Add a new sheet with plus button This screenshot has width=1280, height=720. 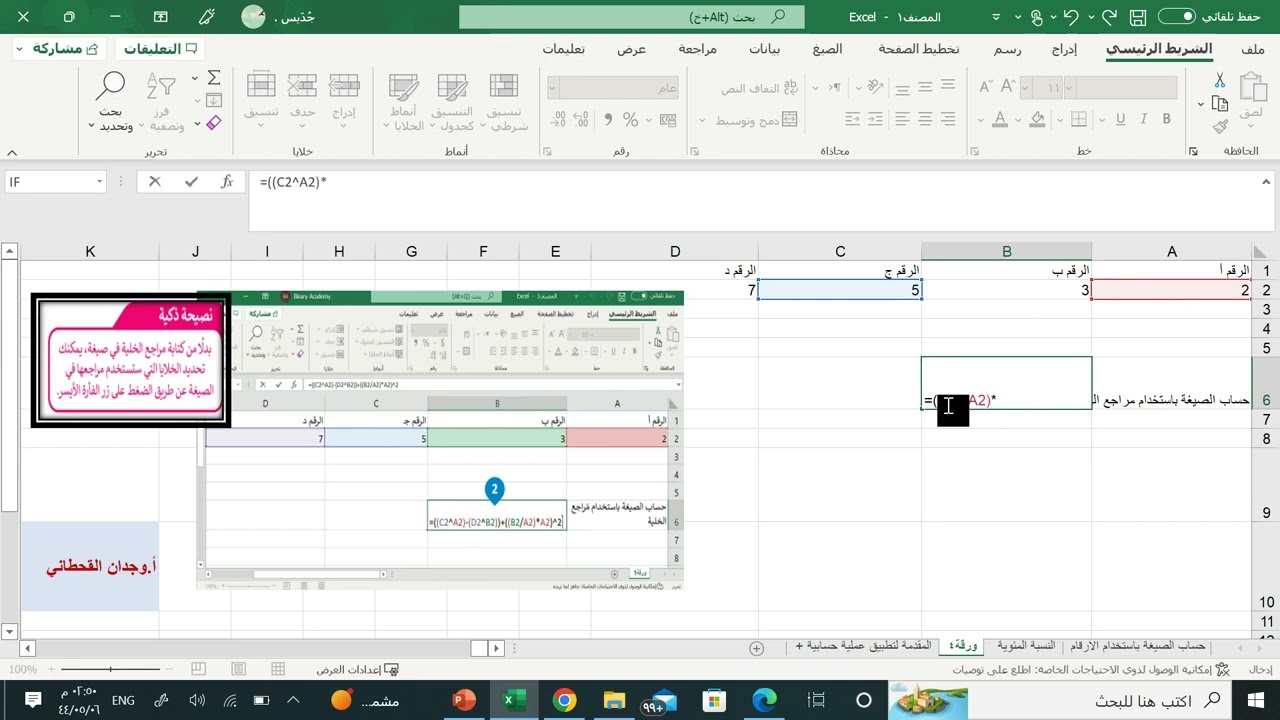click(x=757, y=647)
